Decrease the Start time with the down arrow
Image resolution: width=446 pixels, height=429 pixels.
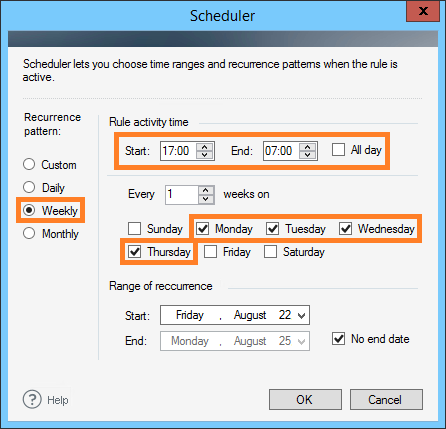[205, 155]
